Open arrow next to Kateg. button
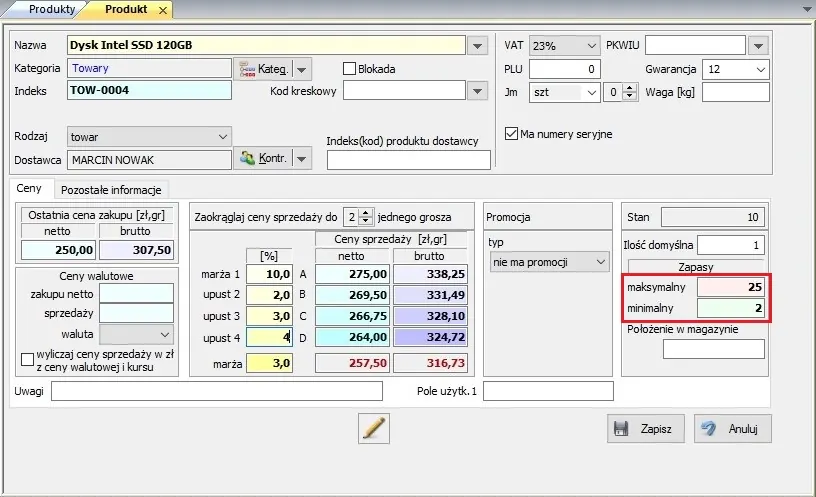Screen dimensions: 816x497 (x=302, y=69)
